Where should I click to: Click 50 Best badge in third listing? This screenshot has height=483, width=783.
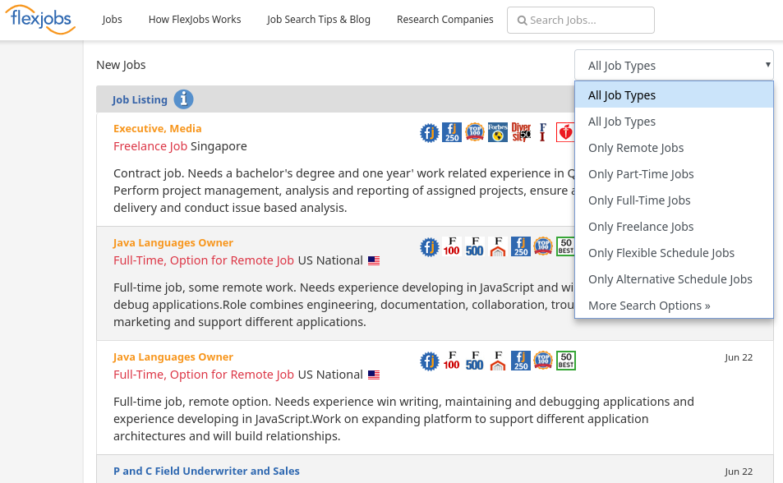(566, 360)
